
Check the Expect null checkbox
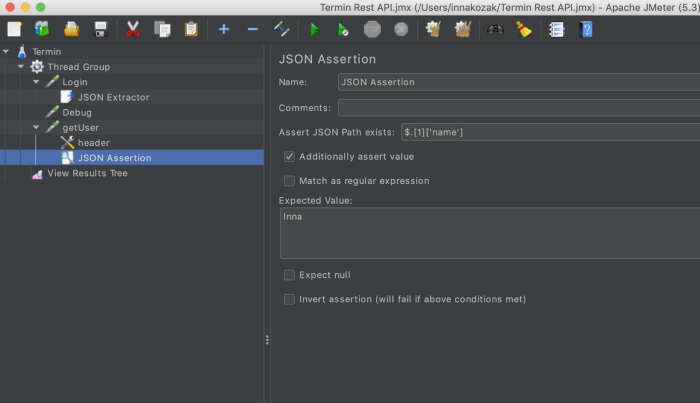pos(289,275)
